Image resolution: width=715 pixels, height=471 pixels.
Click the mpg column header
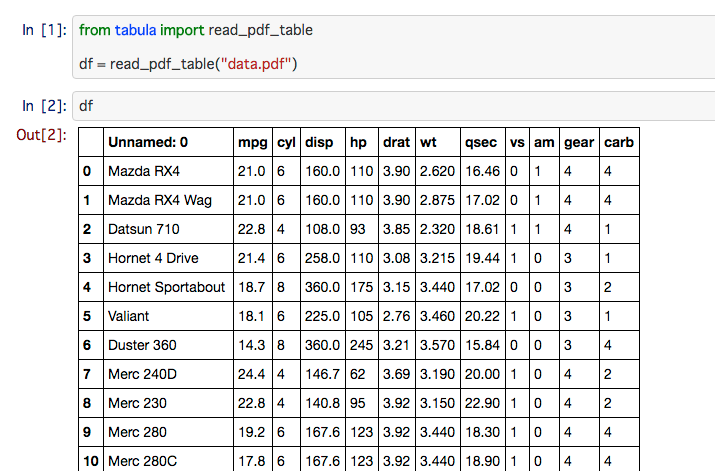pyautogui.click(x=253, y=142)
